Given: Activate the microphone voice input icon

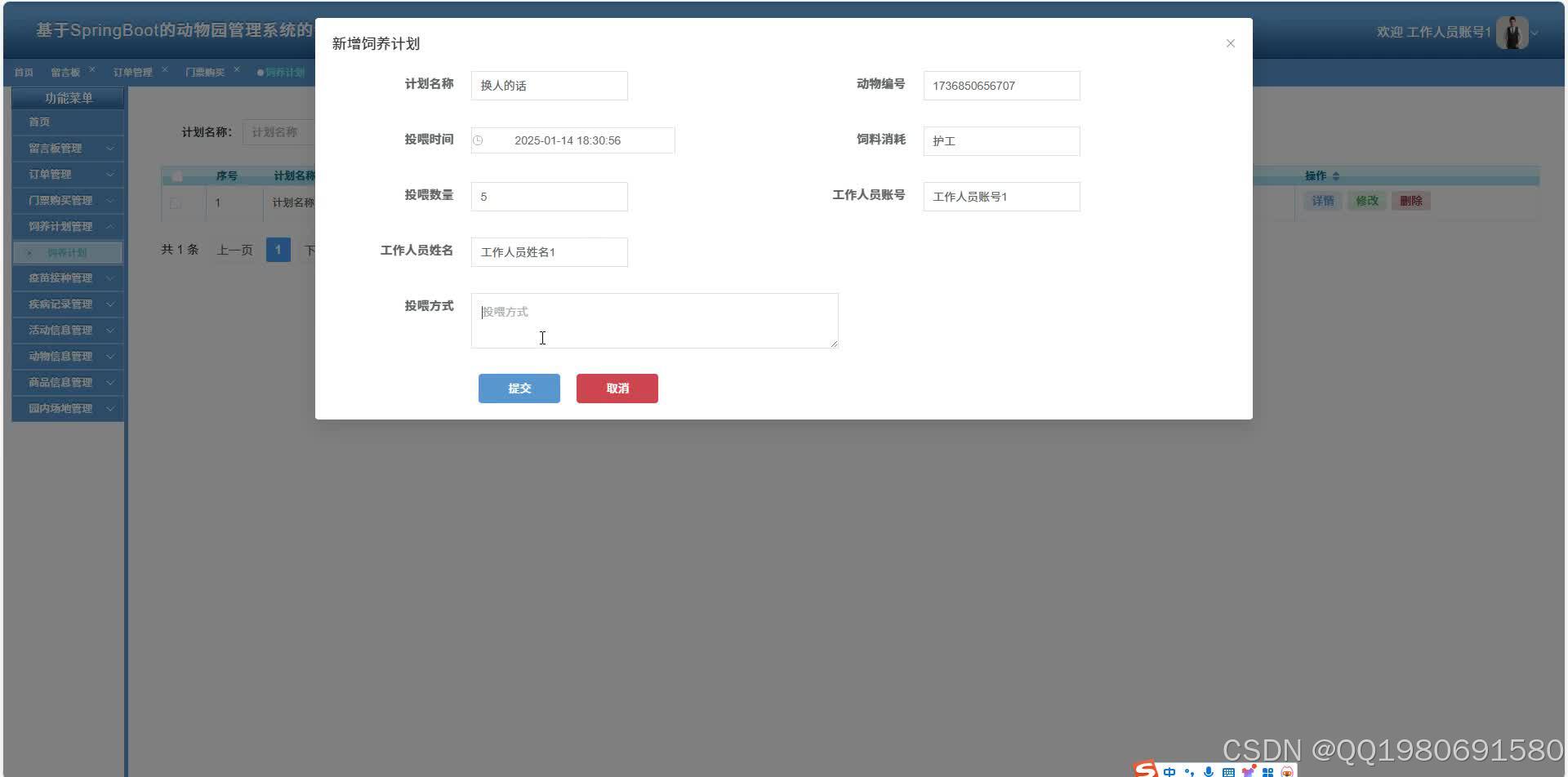Looking at the screenshot, I should coord(1209,772).
